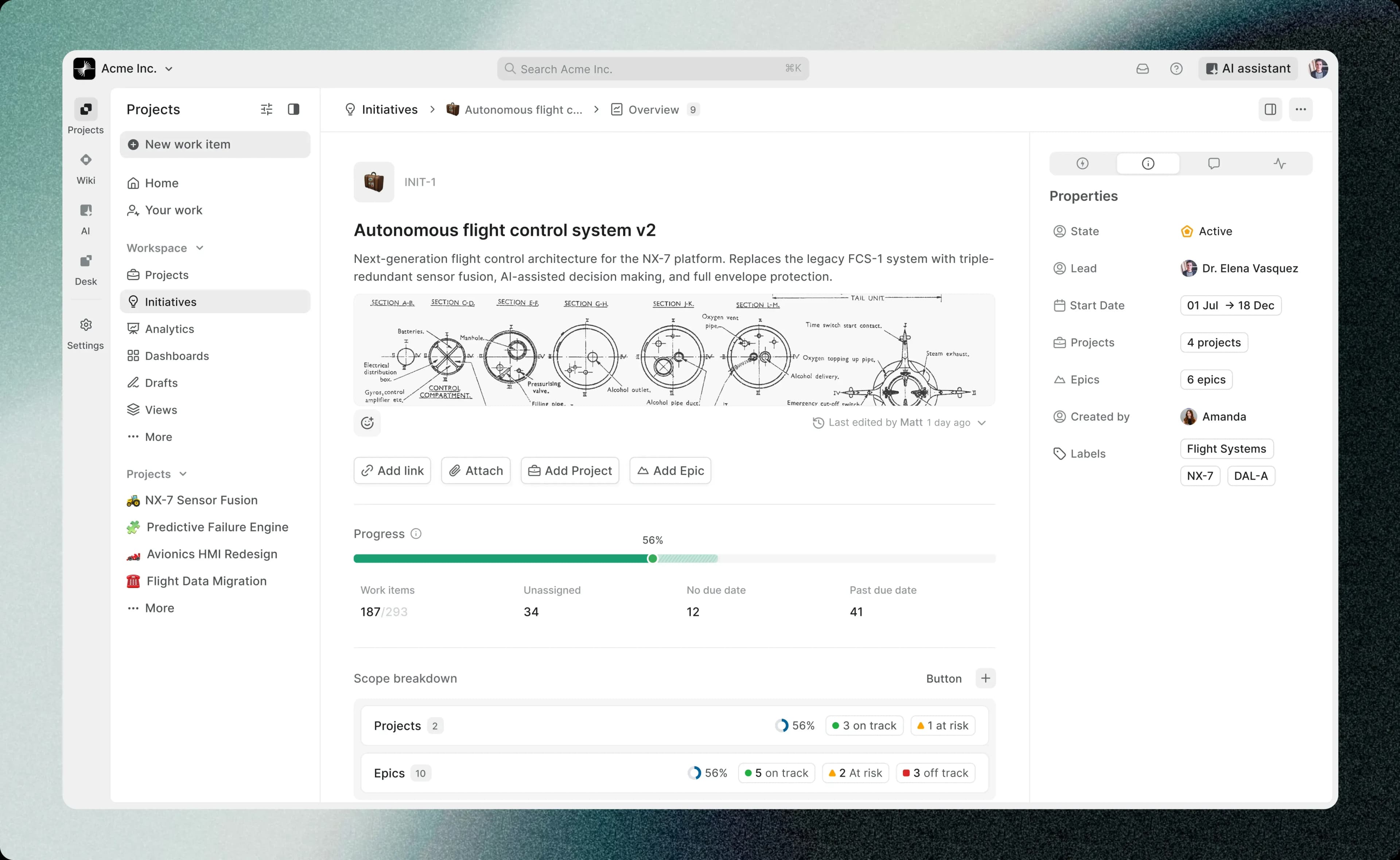The image size is (1400, 860).
Task: Open the inbox tray icon
Action: tap(1142, 69)
